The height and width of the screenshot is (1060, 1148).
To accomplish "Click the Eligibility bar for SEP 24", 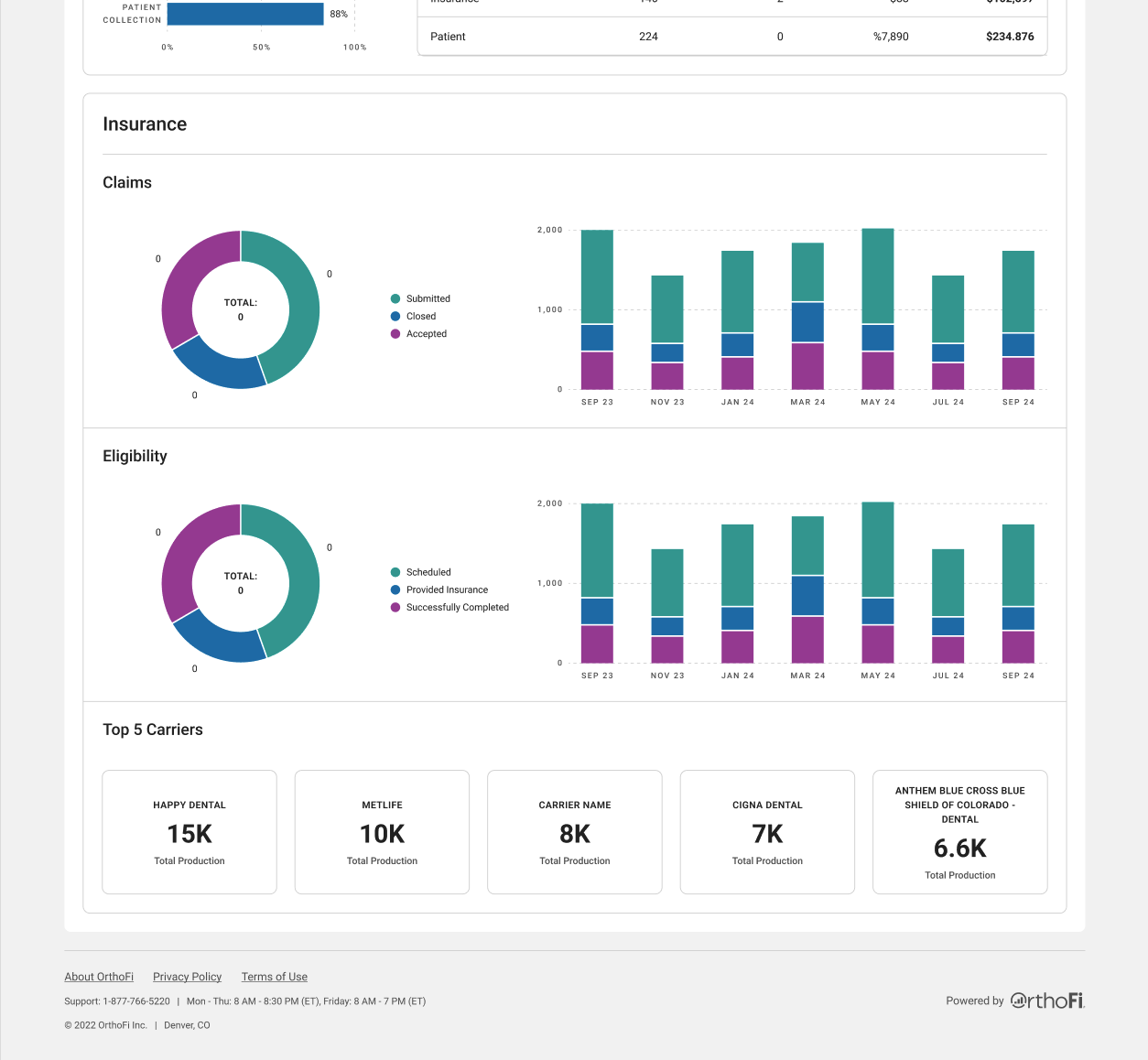I will tap(1018, 593).
